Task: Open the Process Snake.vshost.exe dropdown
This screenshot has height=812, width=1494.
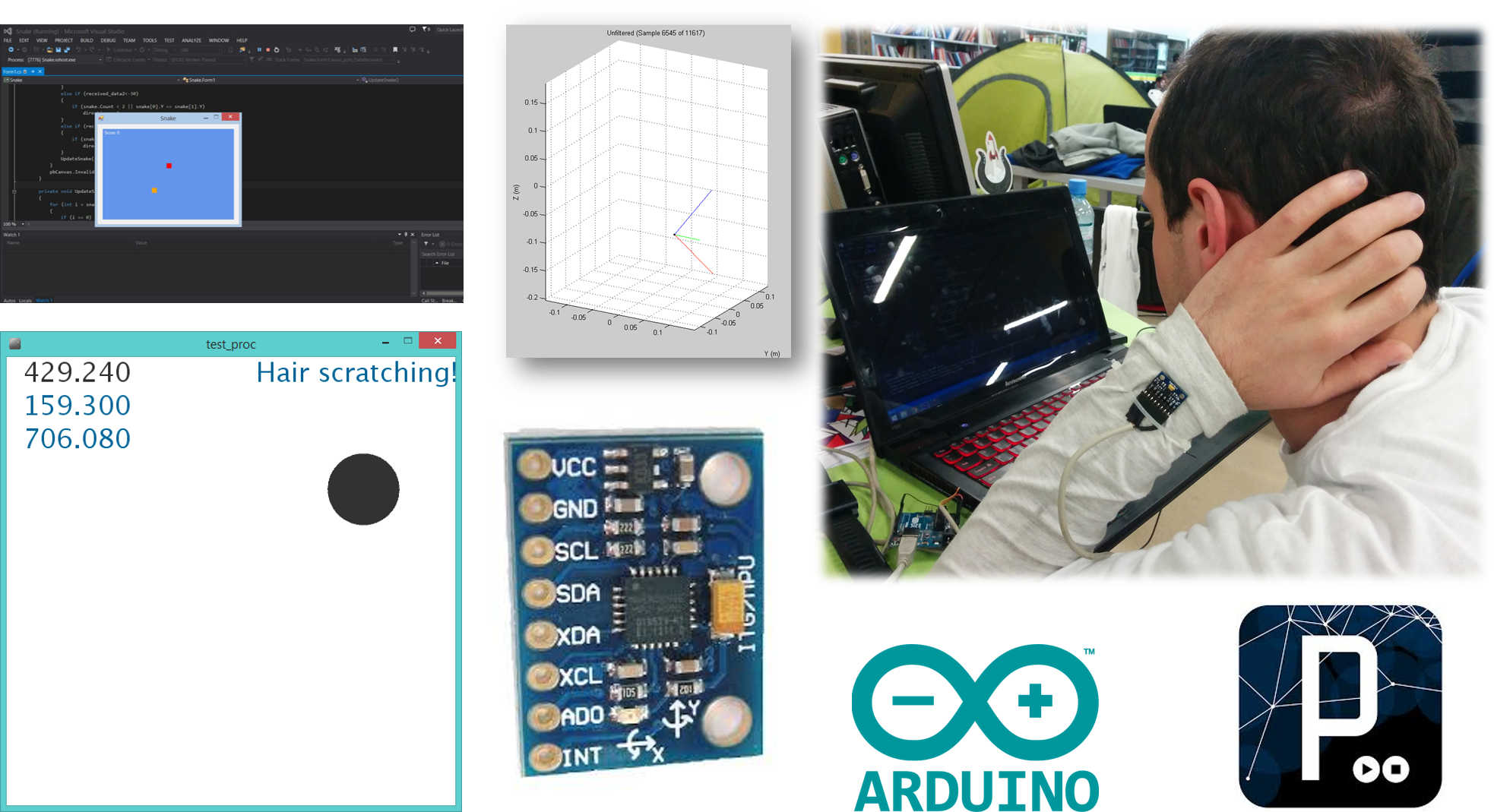Action: tap(65, 59)
